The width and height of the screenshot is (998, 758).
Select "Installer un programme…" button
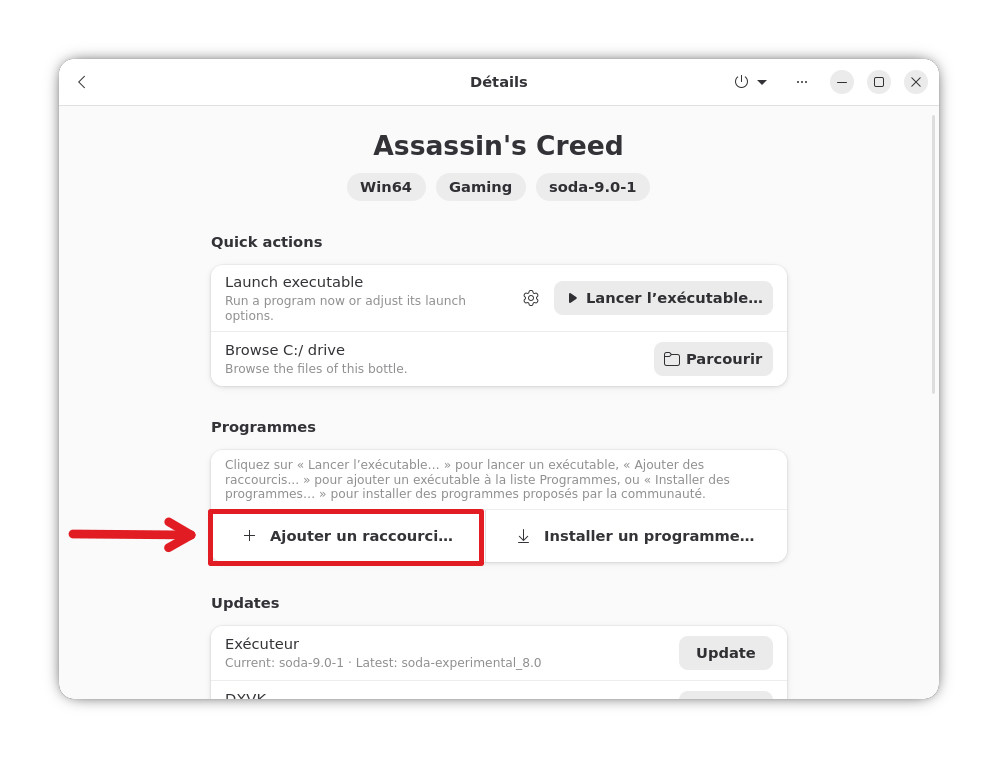click(635, 536)
